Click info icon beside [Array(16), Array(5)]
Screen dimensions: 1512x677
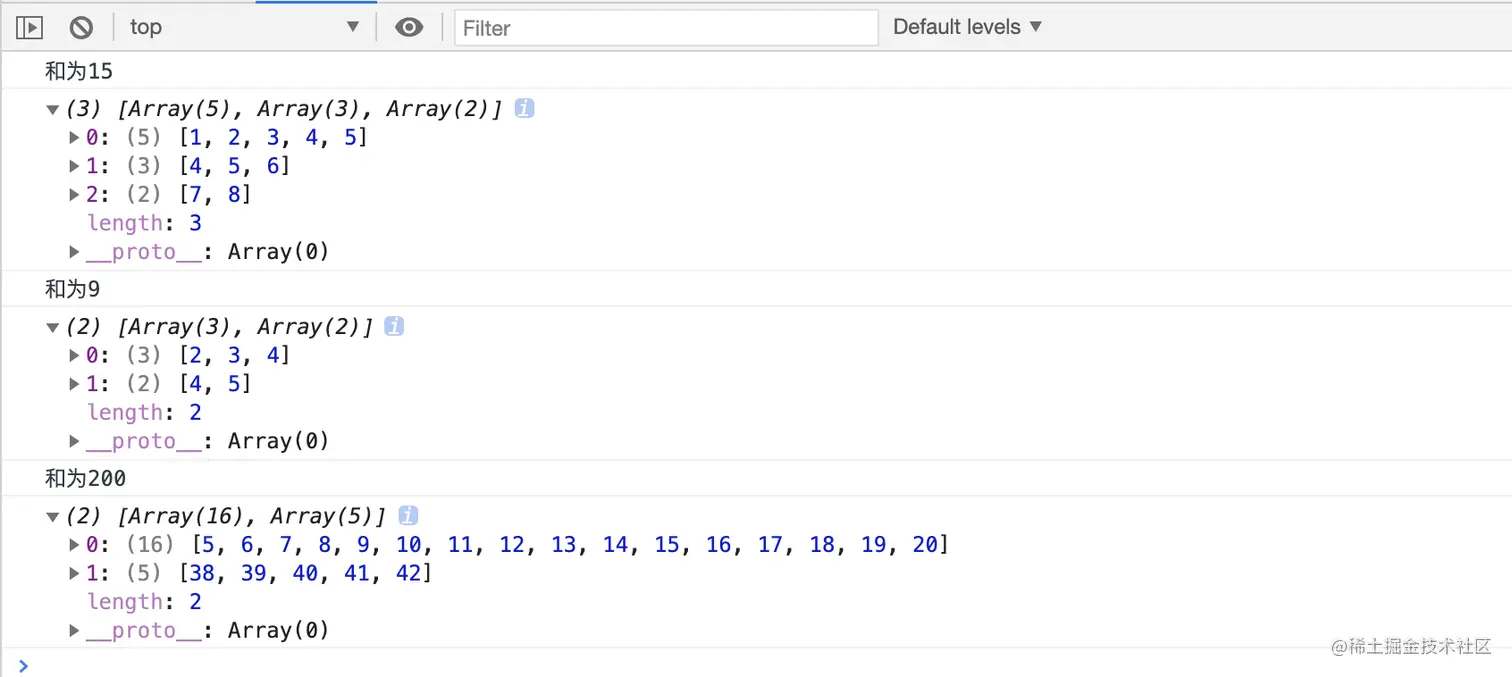click(x=408, y=515)
